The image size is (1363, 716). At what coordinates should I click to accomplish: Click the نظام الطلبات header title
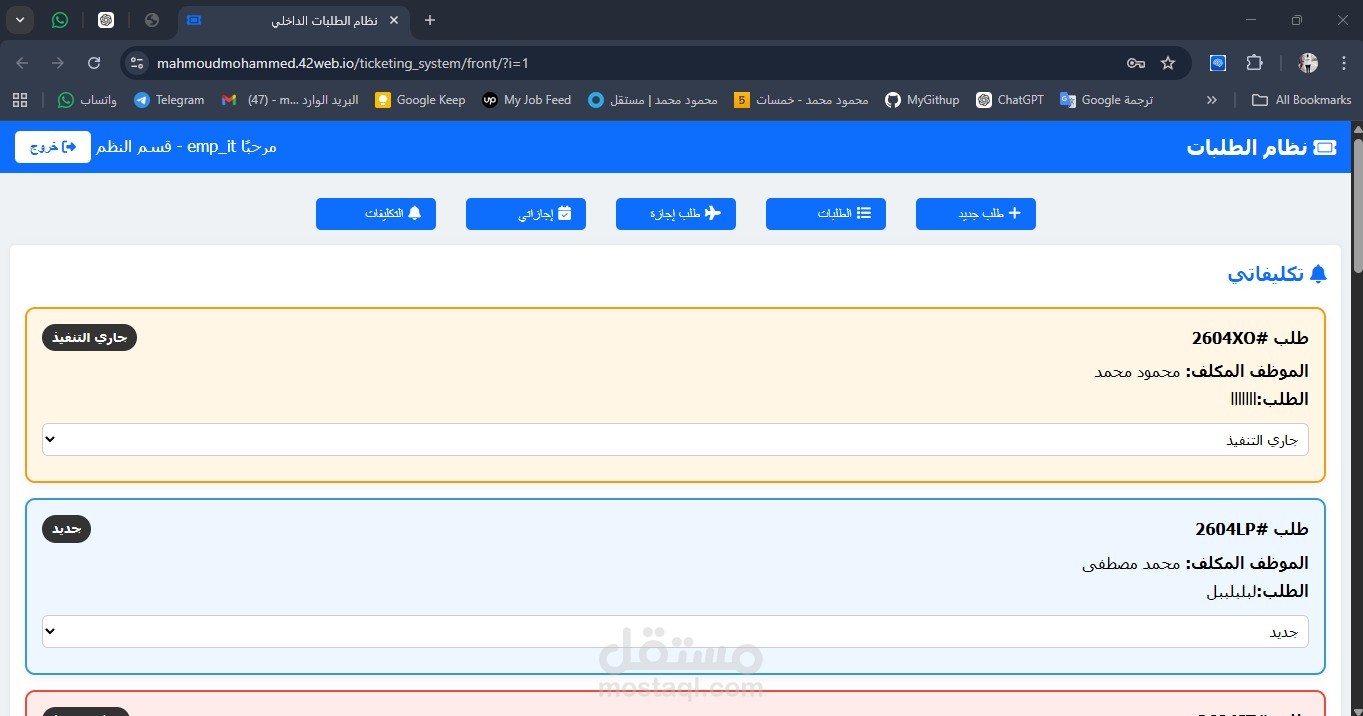tap(1262, 147)
